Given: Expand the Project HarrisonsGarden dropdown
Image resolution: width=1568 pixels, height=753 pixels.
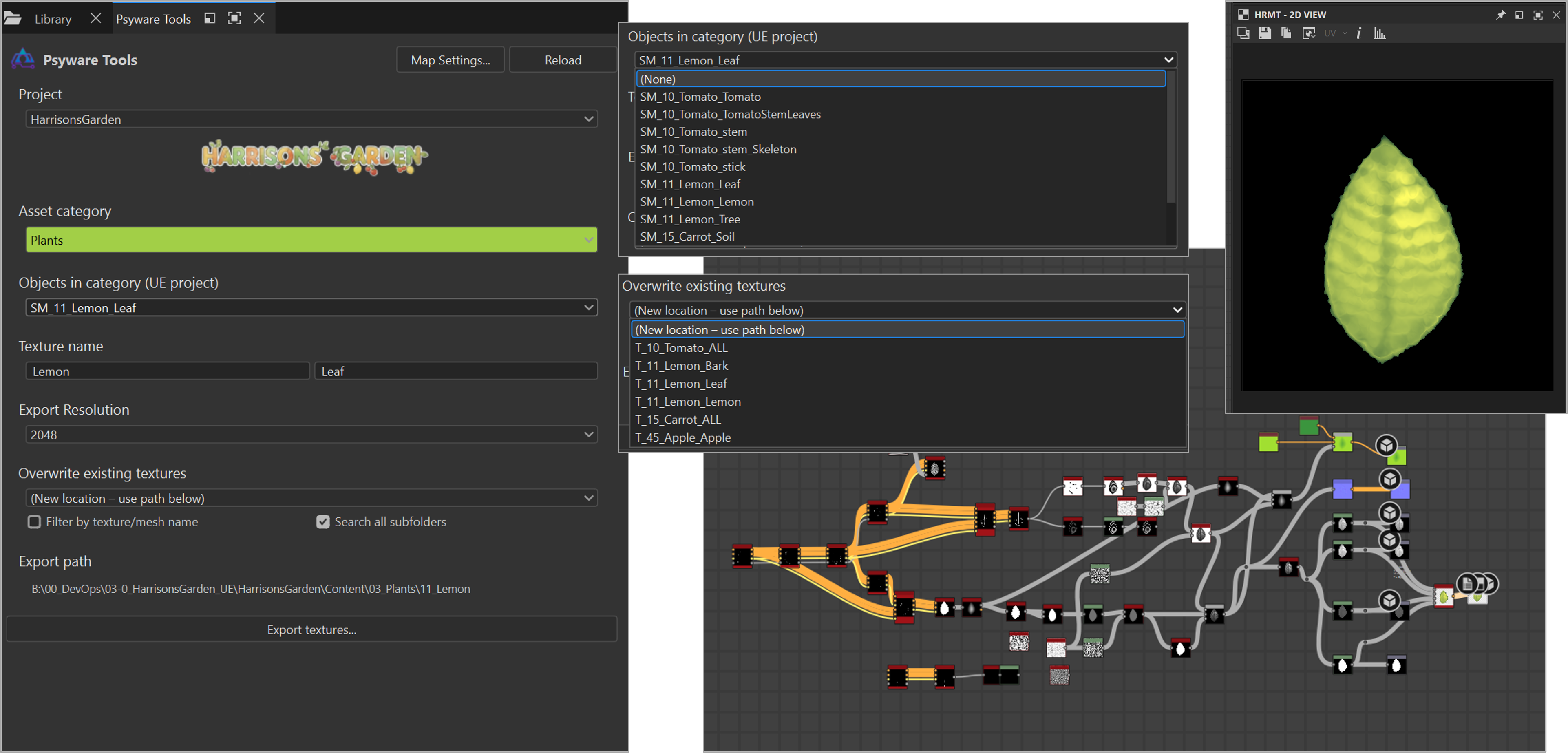Looking at the screenshot, I should coord(311,119).
